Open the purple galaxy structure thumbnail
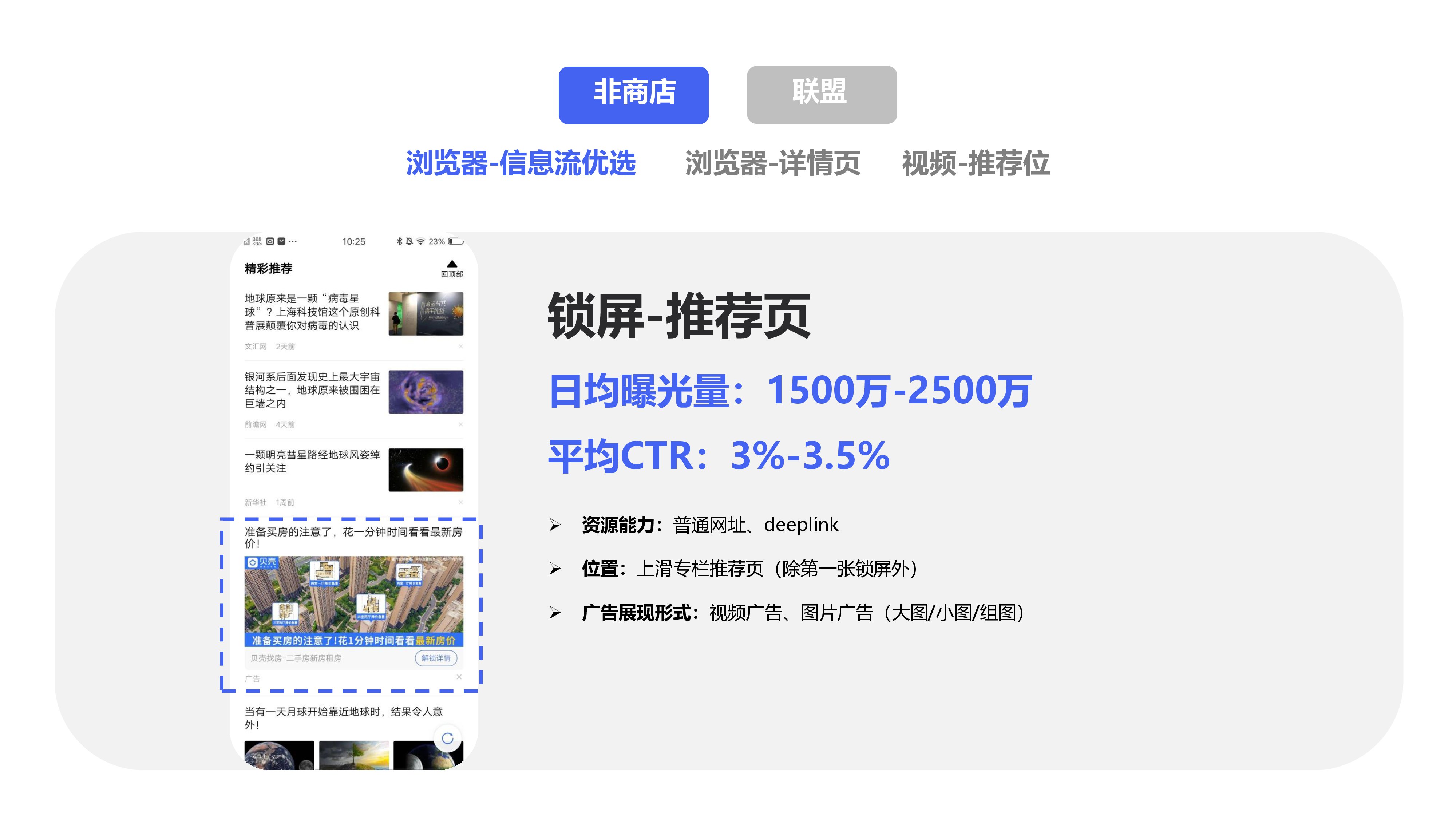Screen dimensions: 1456x819 [x=426, y=392]
